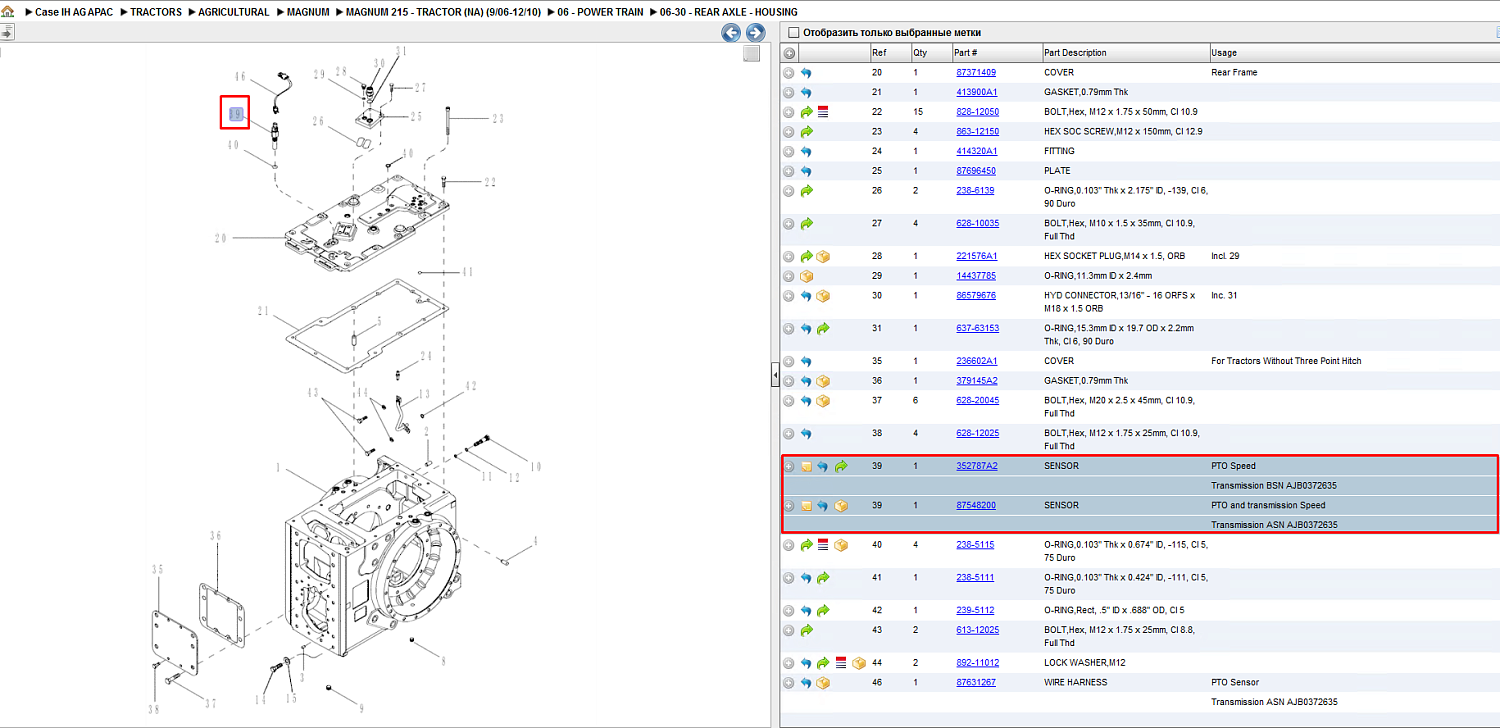Open part number 413900A1
The image size is (1500, 728).
977,92
